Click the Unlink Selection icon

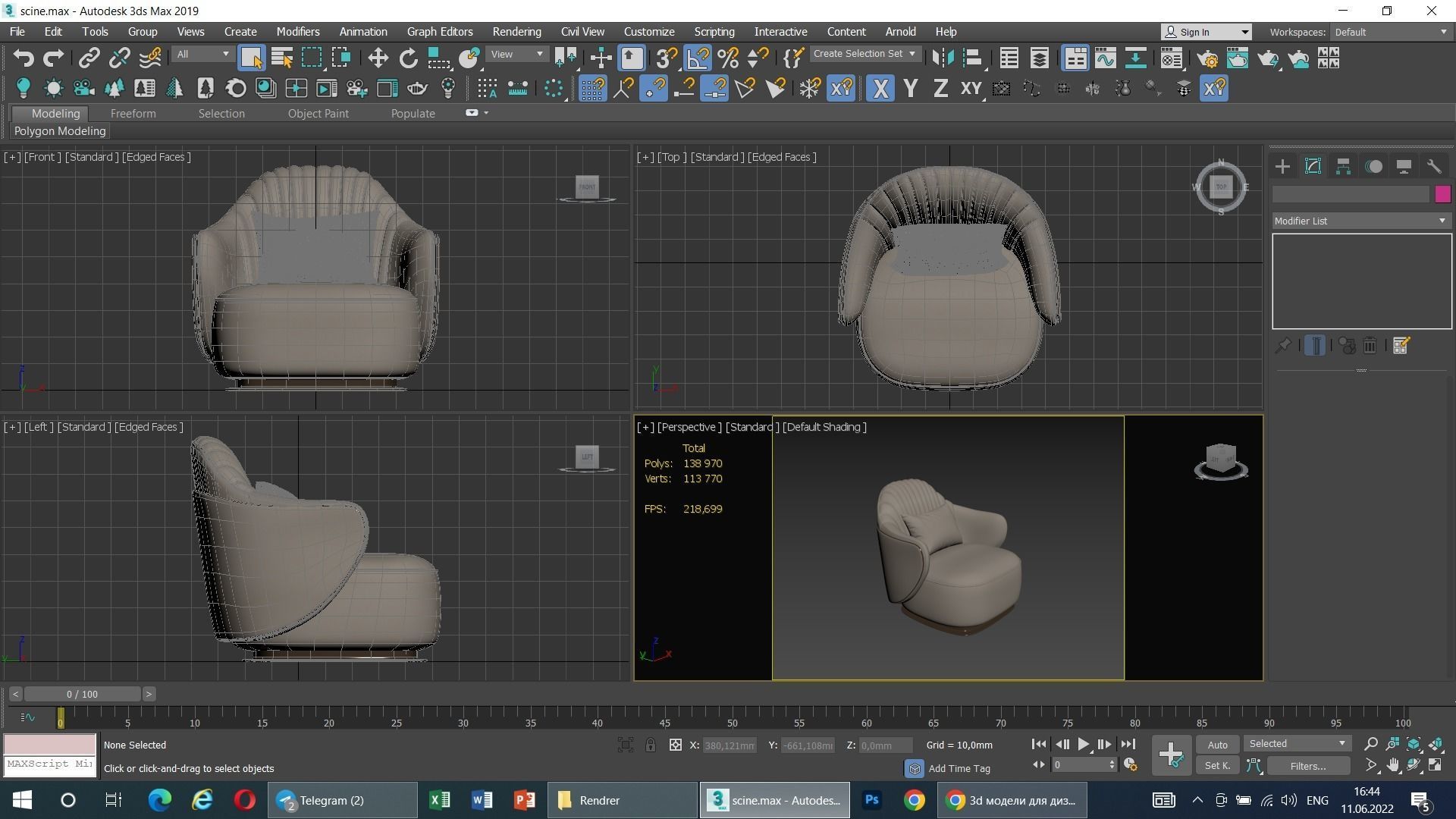point(119,58)
